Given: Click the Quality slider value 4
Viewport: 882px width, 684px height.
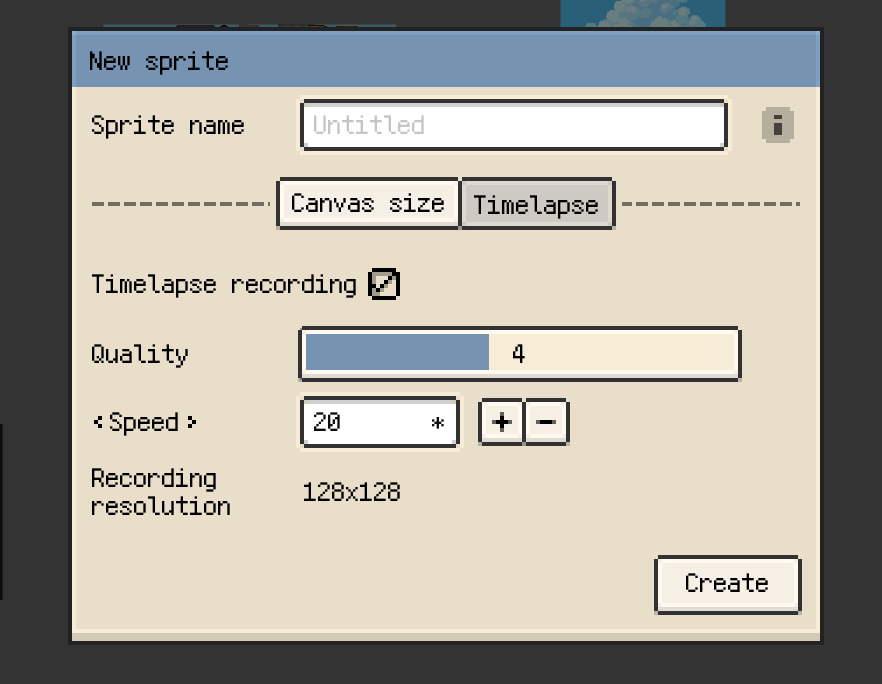Looking at the screenshot, I should pyautogui.click(x=518, y=354).
